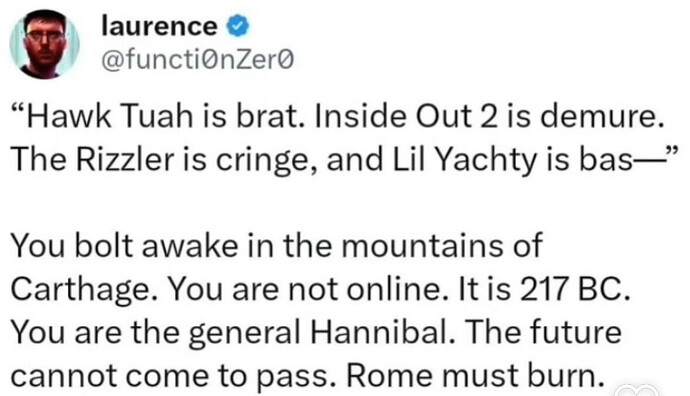Click the sentence "Rome must burn."
This screenshot has width=690, height=396.
tap(475, 375)
